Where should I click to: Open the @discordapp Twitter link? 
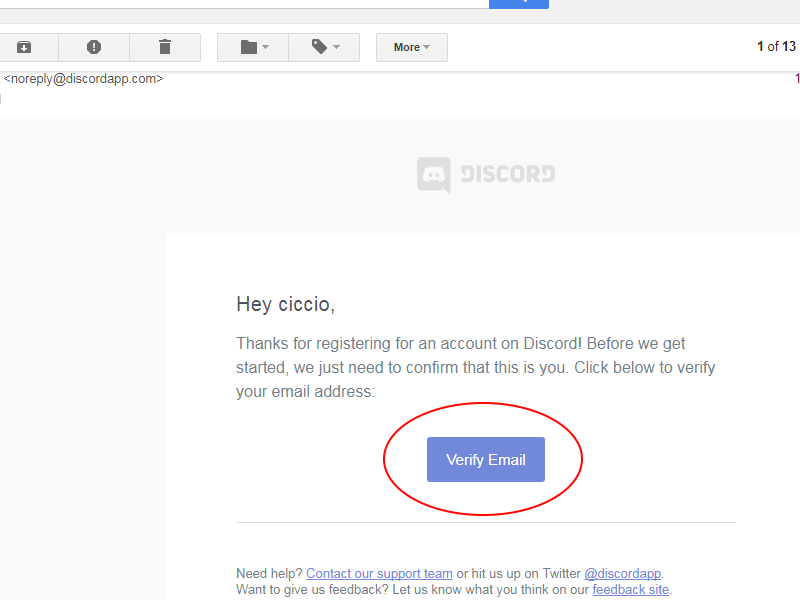tap(622, 573)
